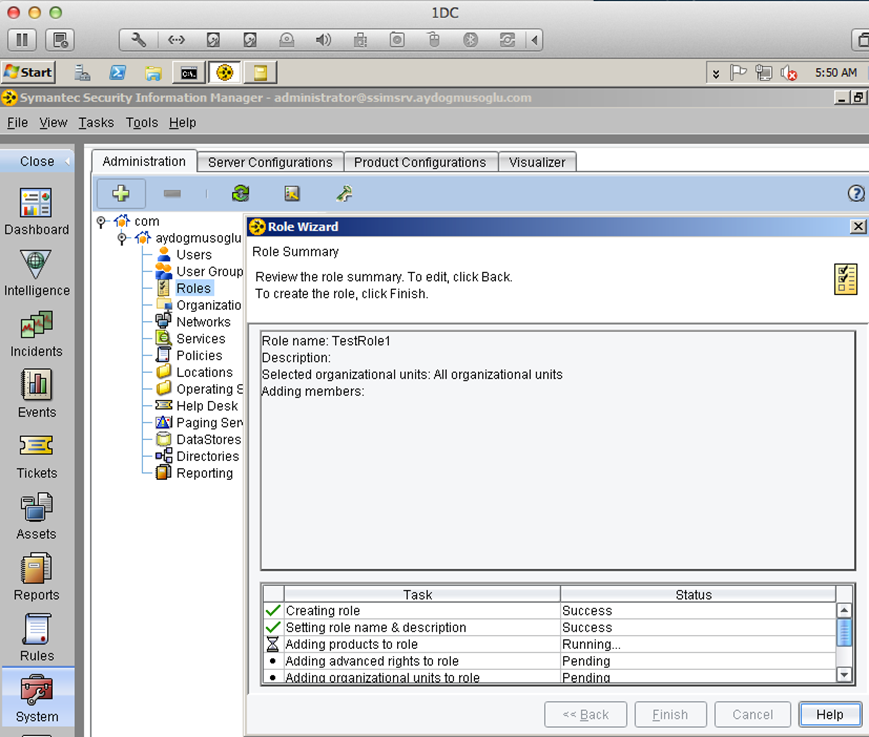
Task: Click the task list scrollbar thumb
Action: [844, 633]
